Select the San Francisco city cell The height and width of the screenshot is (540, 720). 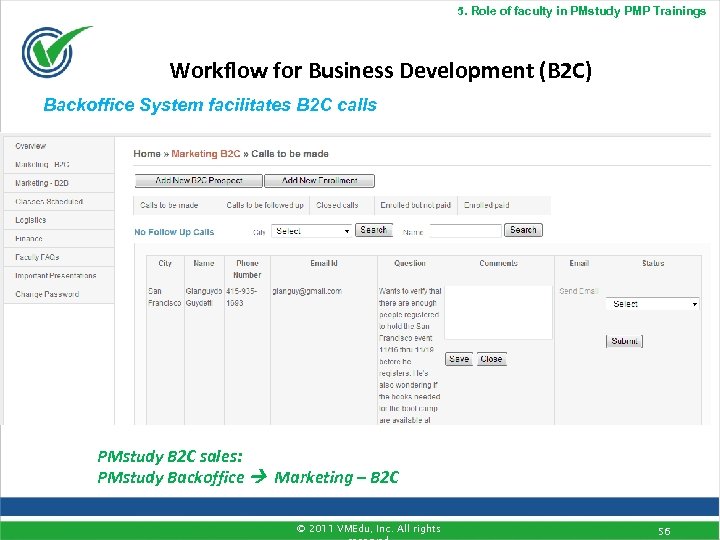[x=164, y=297]
